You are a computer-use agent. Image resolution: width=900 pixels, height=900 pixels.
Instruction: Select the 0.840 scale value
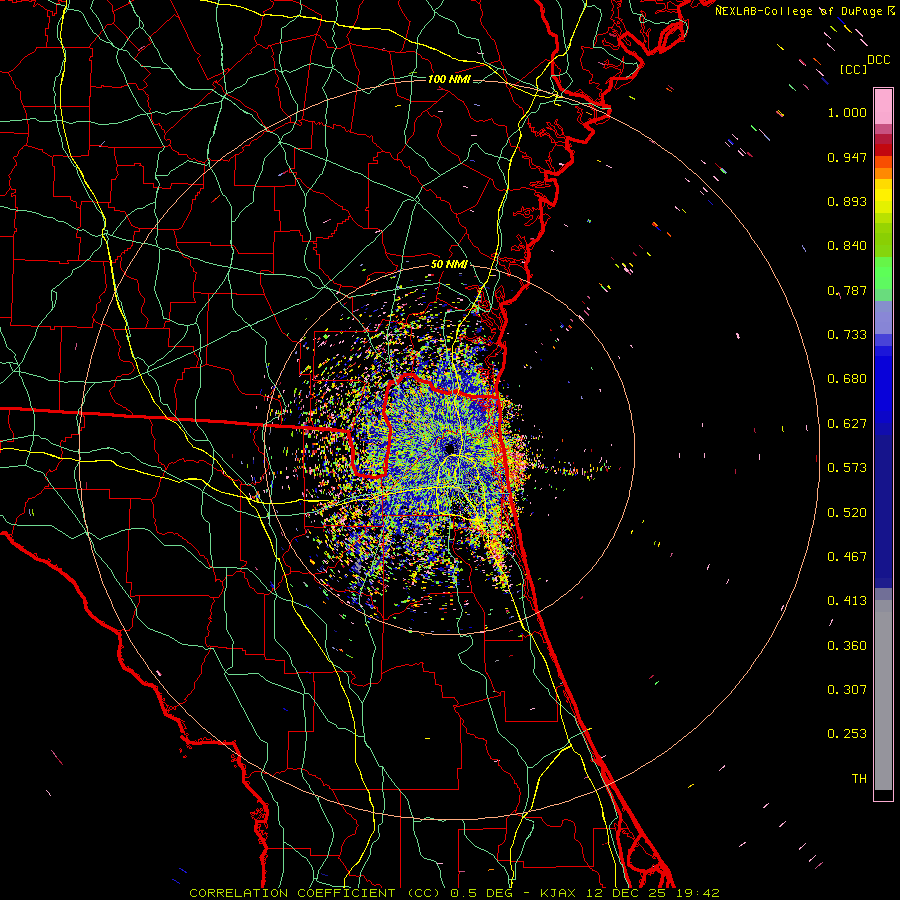pyautogui.click(x=847, y=246)
